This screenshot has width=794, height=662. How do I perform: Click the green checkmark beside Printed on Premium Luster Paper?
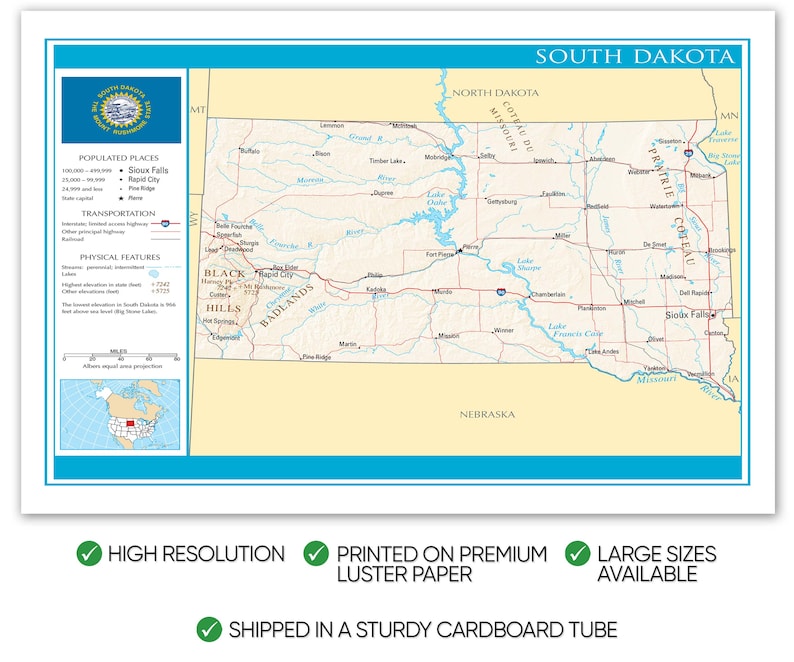[x=316, y=553]
